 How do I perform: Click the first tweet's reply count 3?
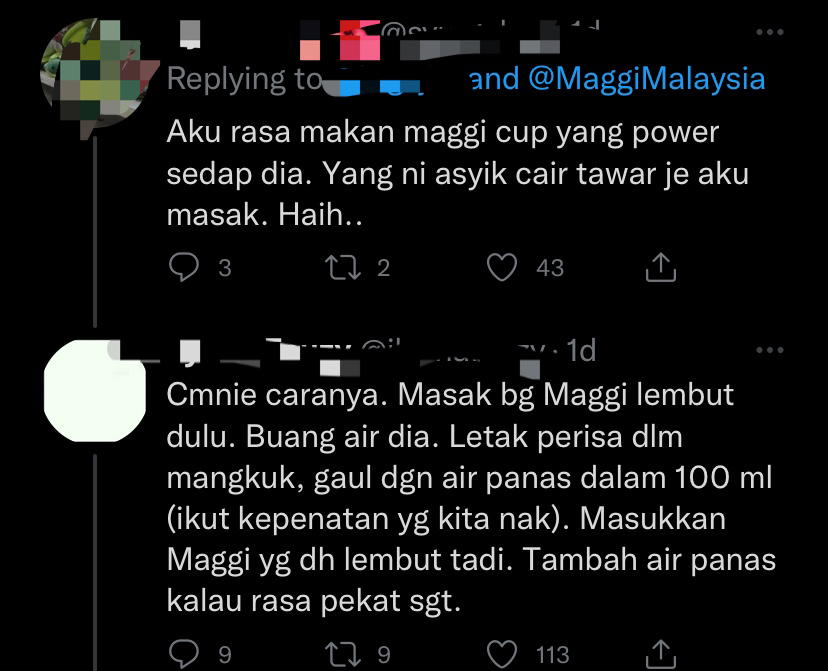tap(225, 268)
